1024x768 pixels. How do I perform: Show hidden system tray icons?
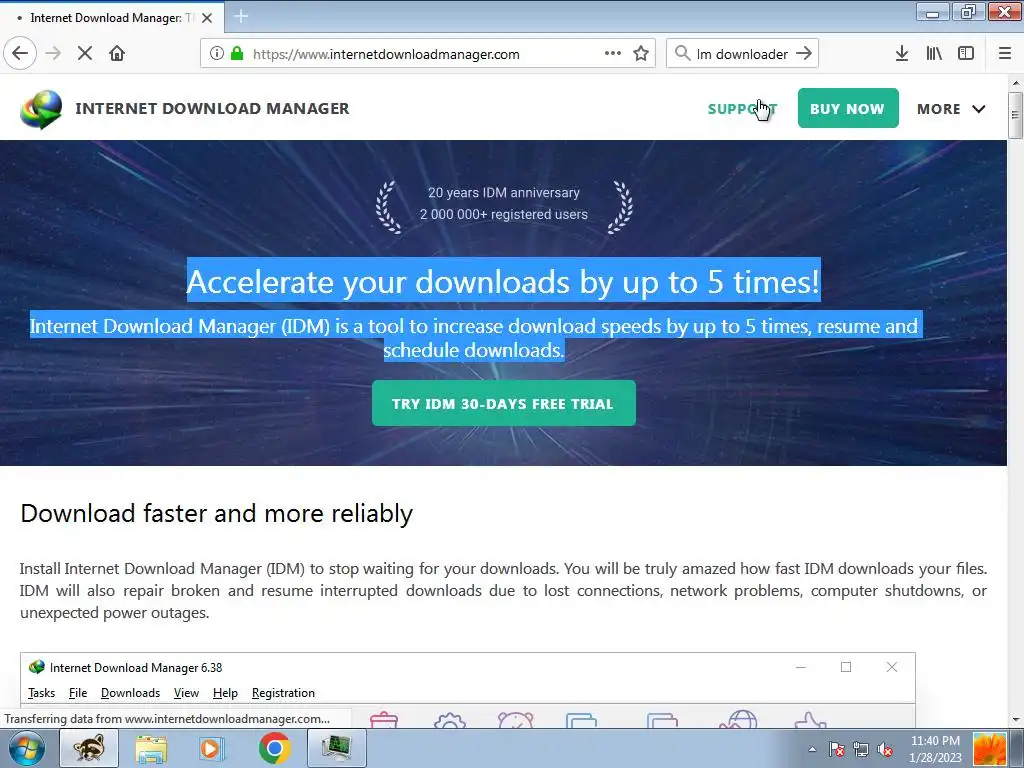[x=812, y=749]
